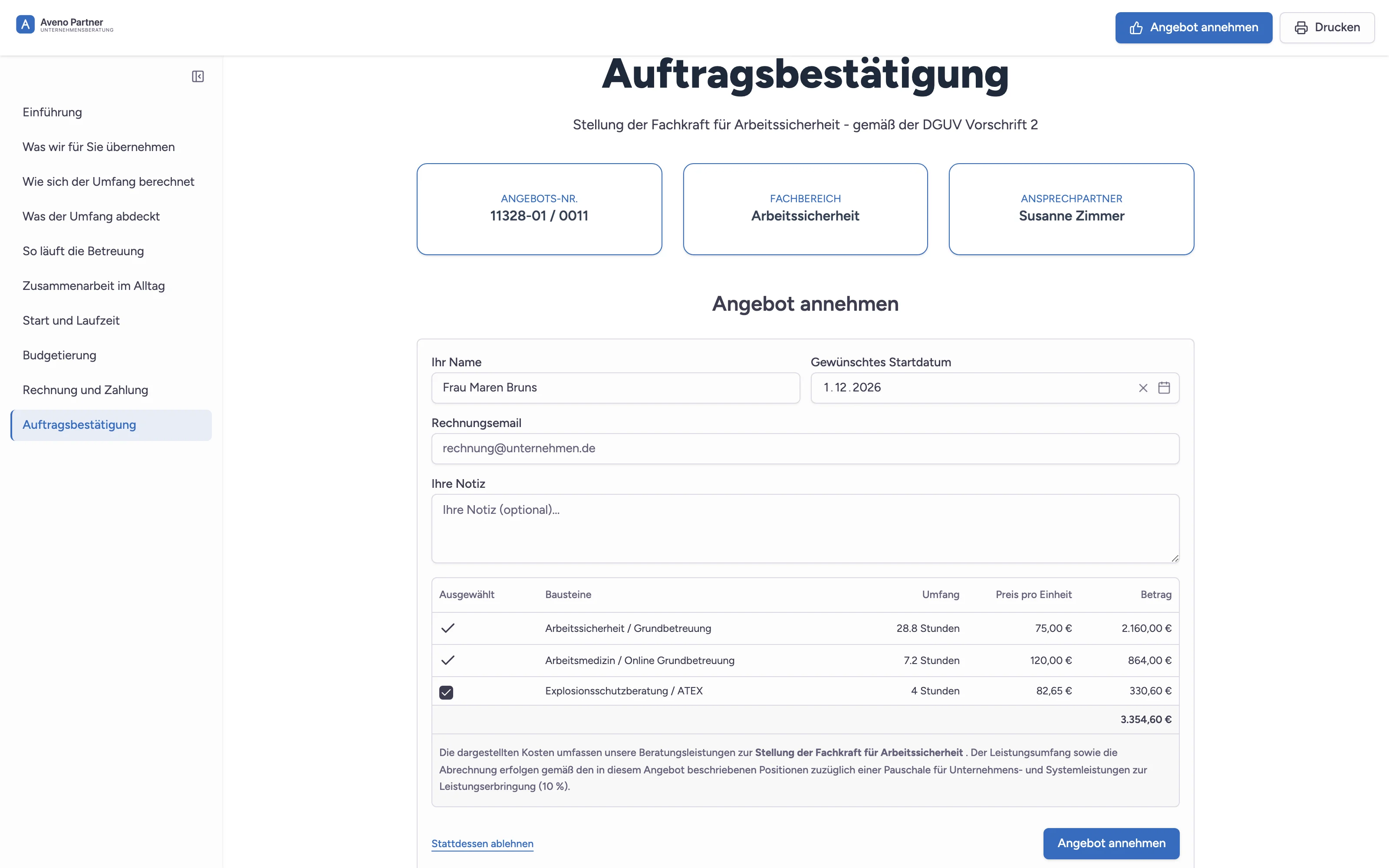Click the 75,00 € unit price
The image size is (1389, 868).
point(1053,628)
